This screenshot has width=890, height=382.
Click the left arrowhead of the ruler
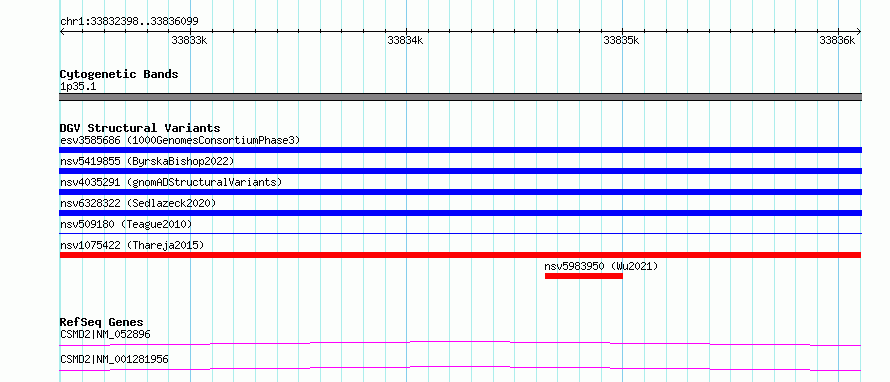62,31
